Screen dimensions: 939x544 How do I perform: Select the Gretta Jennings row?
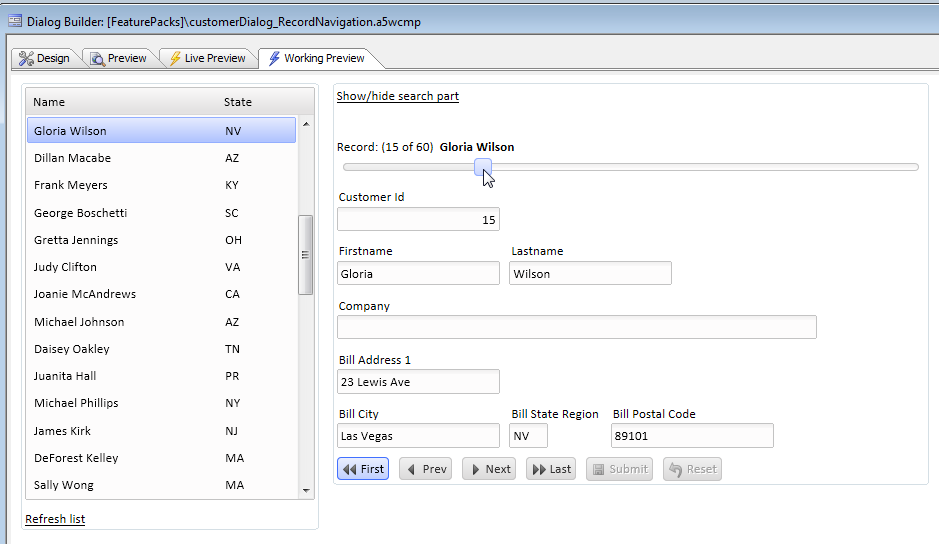(162, 240)
